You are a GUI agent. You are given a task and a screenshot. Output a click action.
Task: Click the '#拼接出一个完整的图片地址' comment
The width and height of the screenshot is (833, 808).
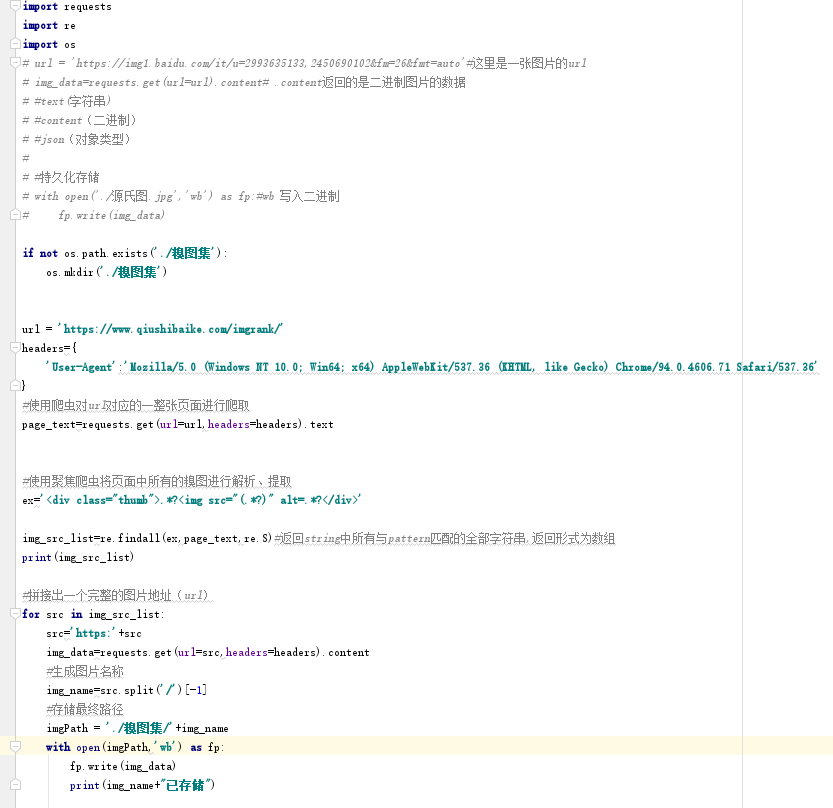[x=117, y=595]
